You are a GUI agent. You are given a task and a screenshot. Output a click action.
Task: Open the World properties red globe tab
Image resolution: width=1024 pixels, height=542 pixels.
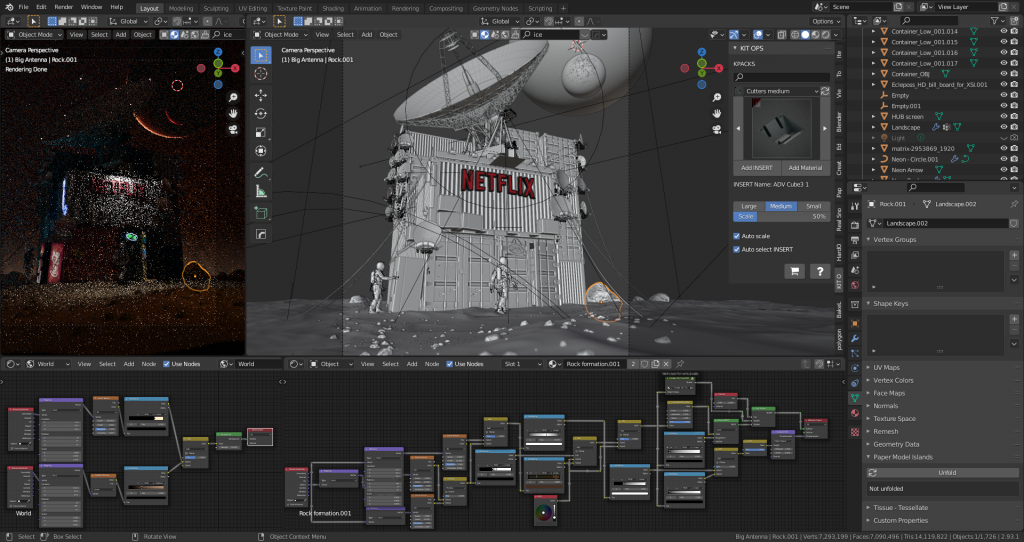tap(855, 285)
